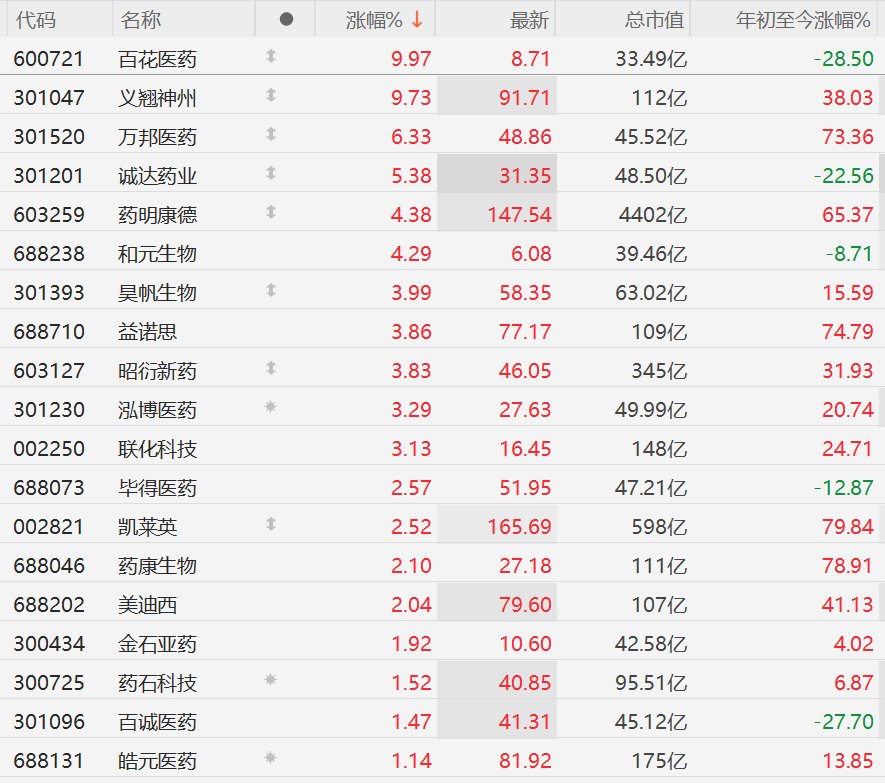Select stock name 义翘神州
The height and width of the screenshot is (783, 885).
(x=157, y=98)
